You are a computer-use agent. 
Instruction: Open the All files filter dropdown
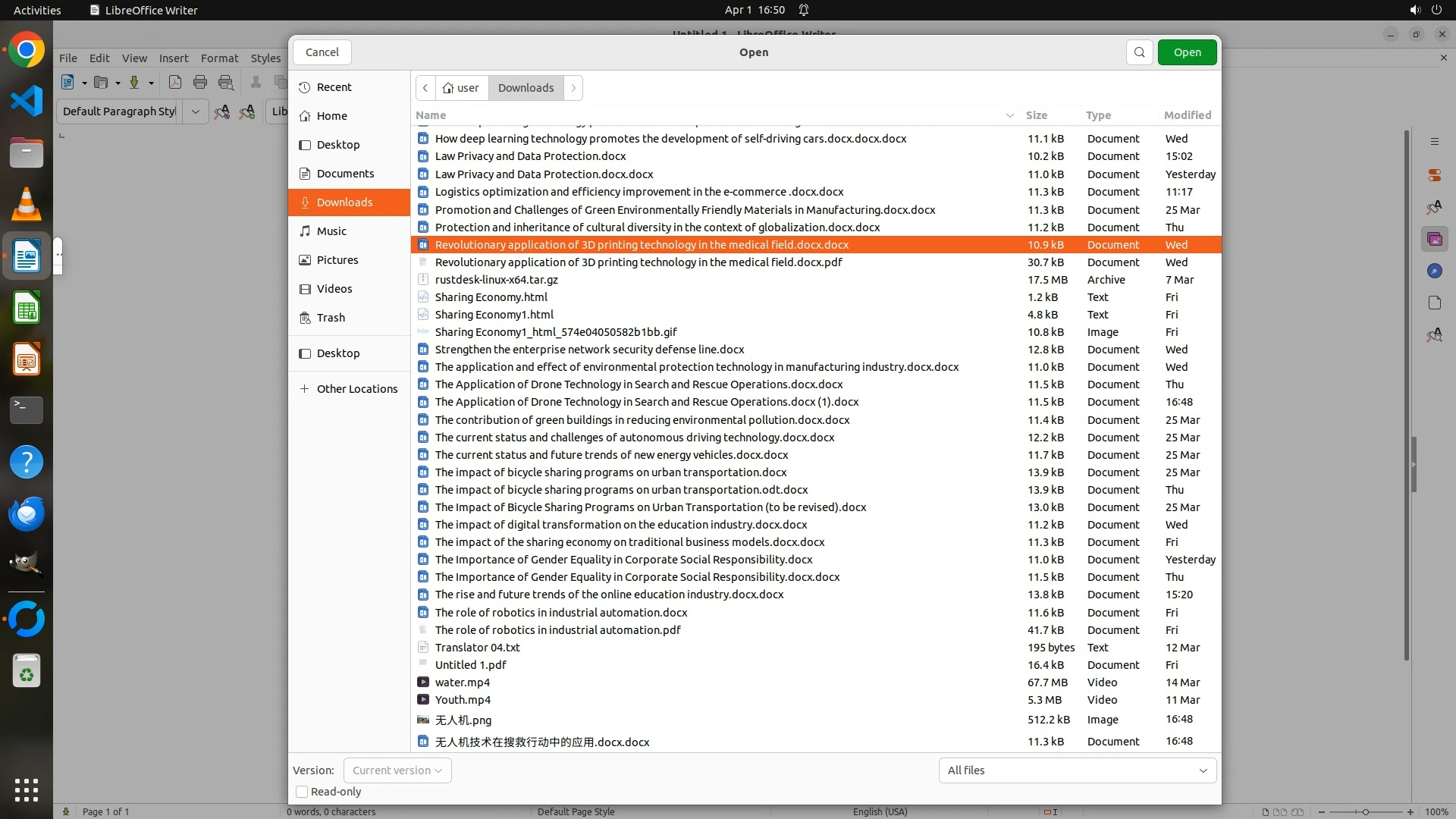[x=1077, y=770]
